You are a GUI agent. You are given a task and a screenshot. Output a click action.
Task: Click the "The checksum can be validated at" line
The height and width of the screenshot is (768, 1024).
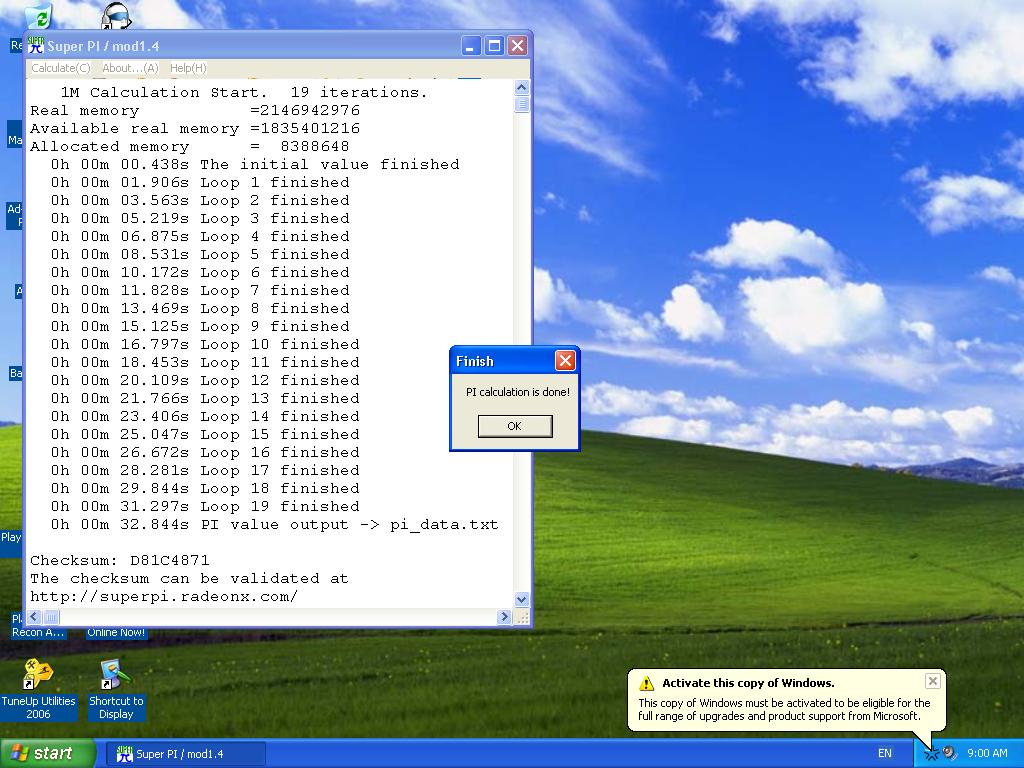[189, 579]
